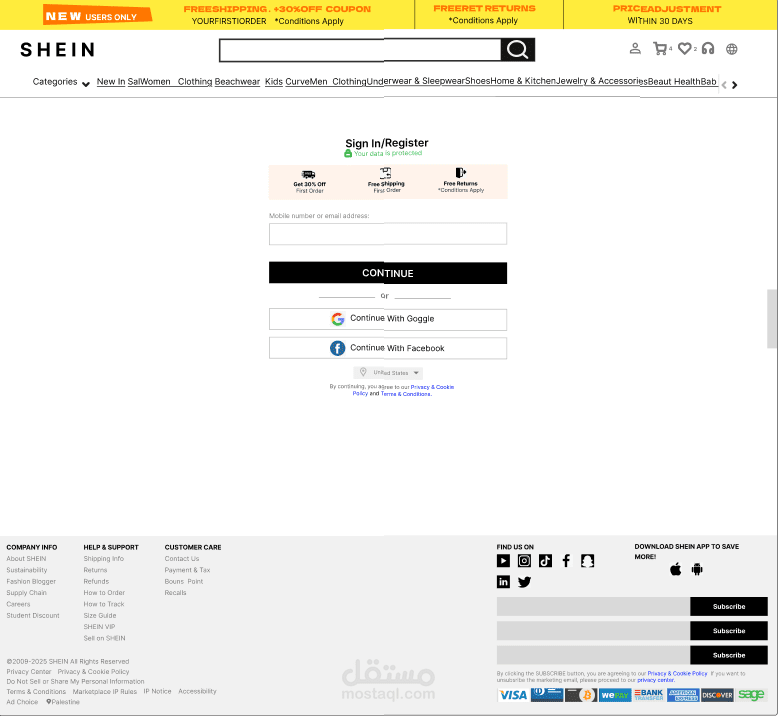Click the Bank Transfer logo
This screenshot has height=716, width=778.
click(x=649, y=695)
